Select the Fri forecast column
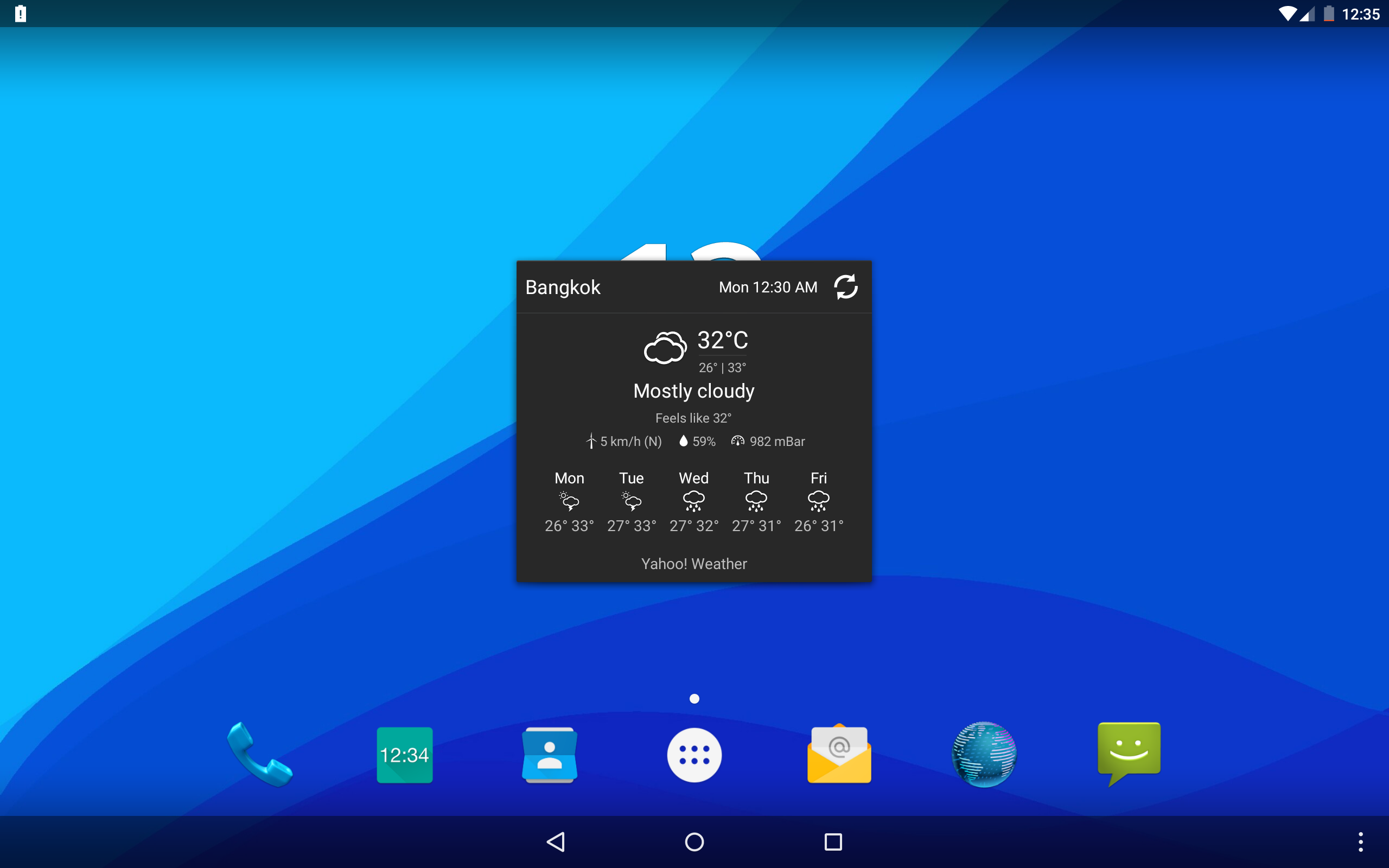Viewport: 1389px width, 868px height. tap(818, 501)
